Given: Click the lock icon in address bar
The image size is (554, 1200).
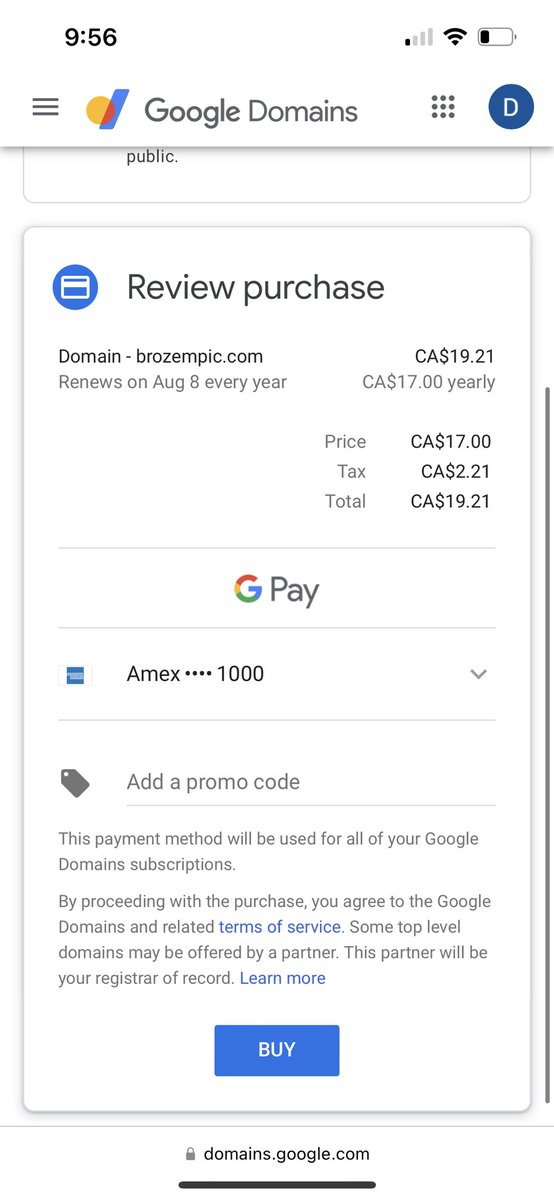Looking at the screenshot, I should [x=191, y=1154].
